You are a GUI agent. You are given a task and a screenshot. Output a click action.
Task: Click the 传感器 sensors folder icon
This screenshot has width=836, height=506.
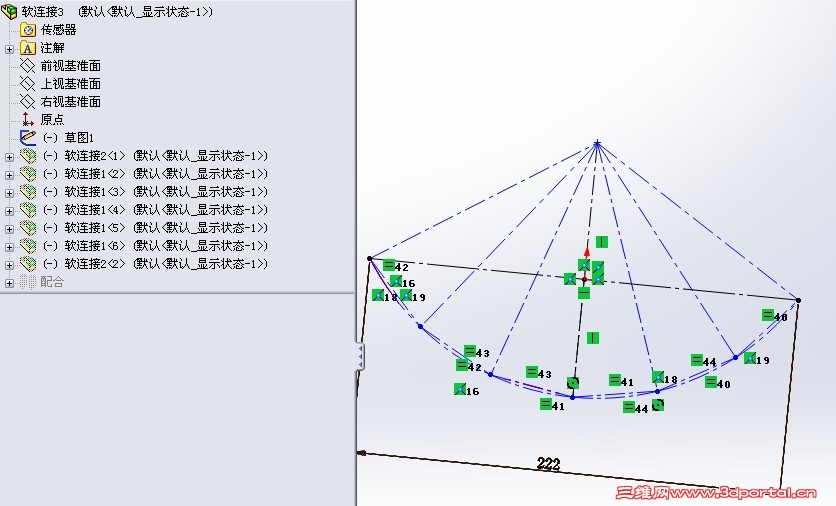(28, 30)
